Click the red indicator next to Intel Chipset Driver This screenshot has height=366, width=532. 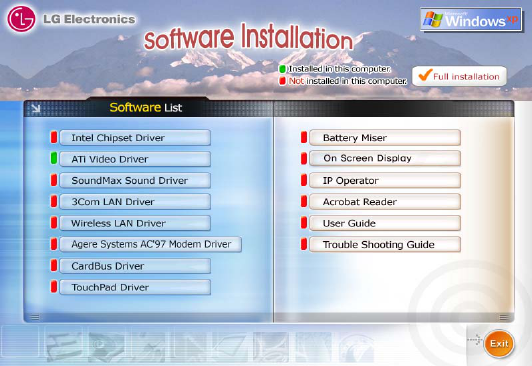(x=54, y=137)
